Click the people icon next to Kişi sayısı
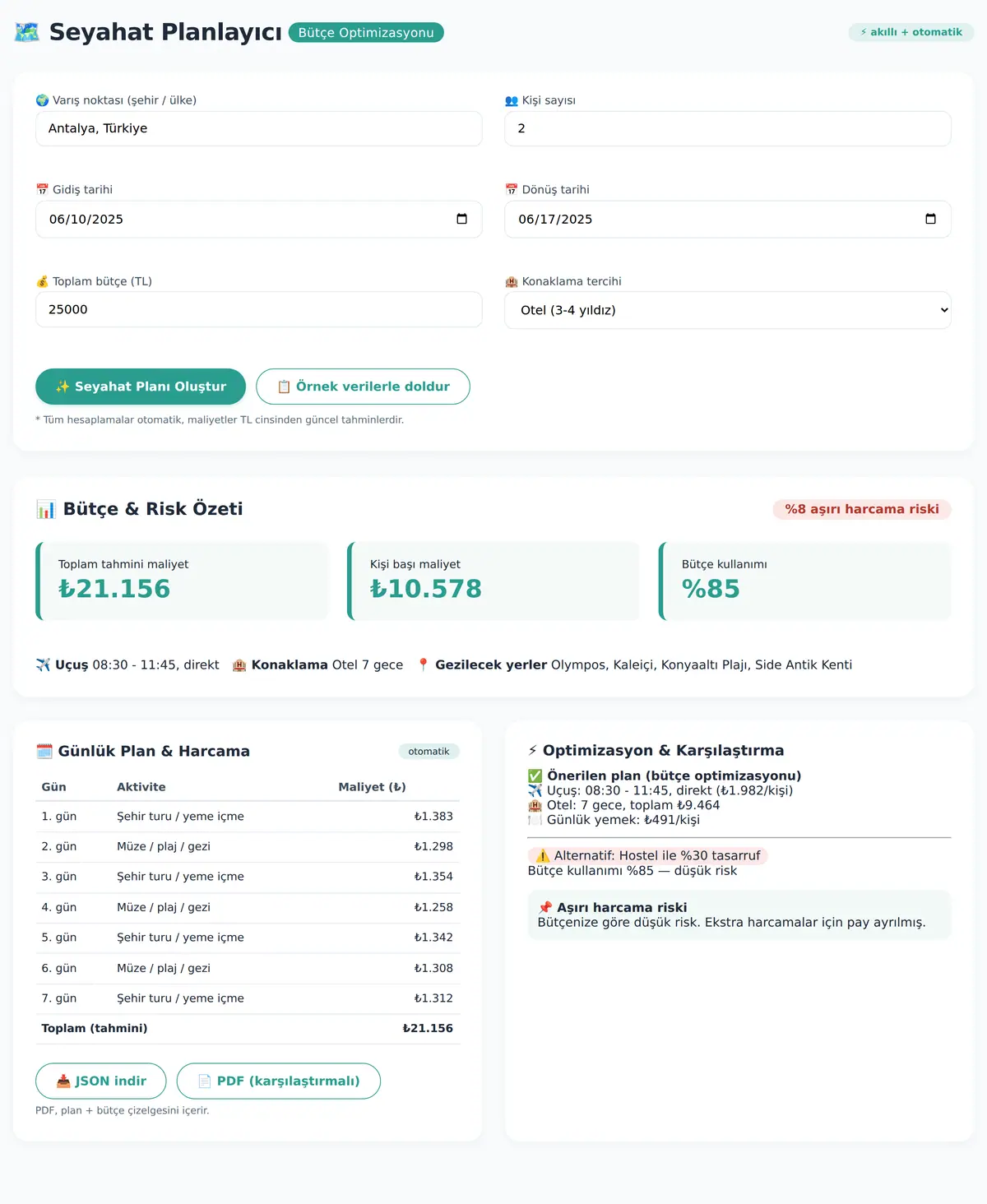987x1204 pixels. (x=512, y=100)
